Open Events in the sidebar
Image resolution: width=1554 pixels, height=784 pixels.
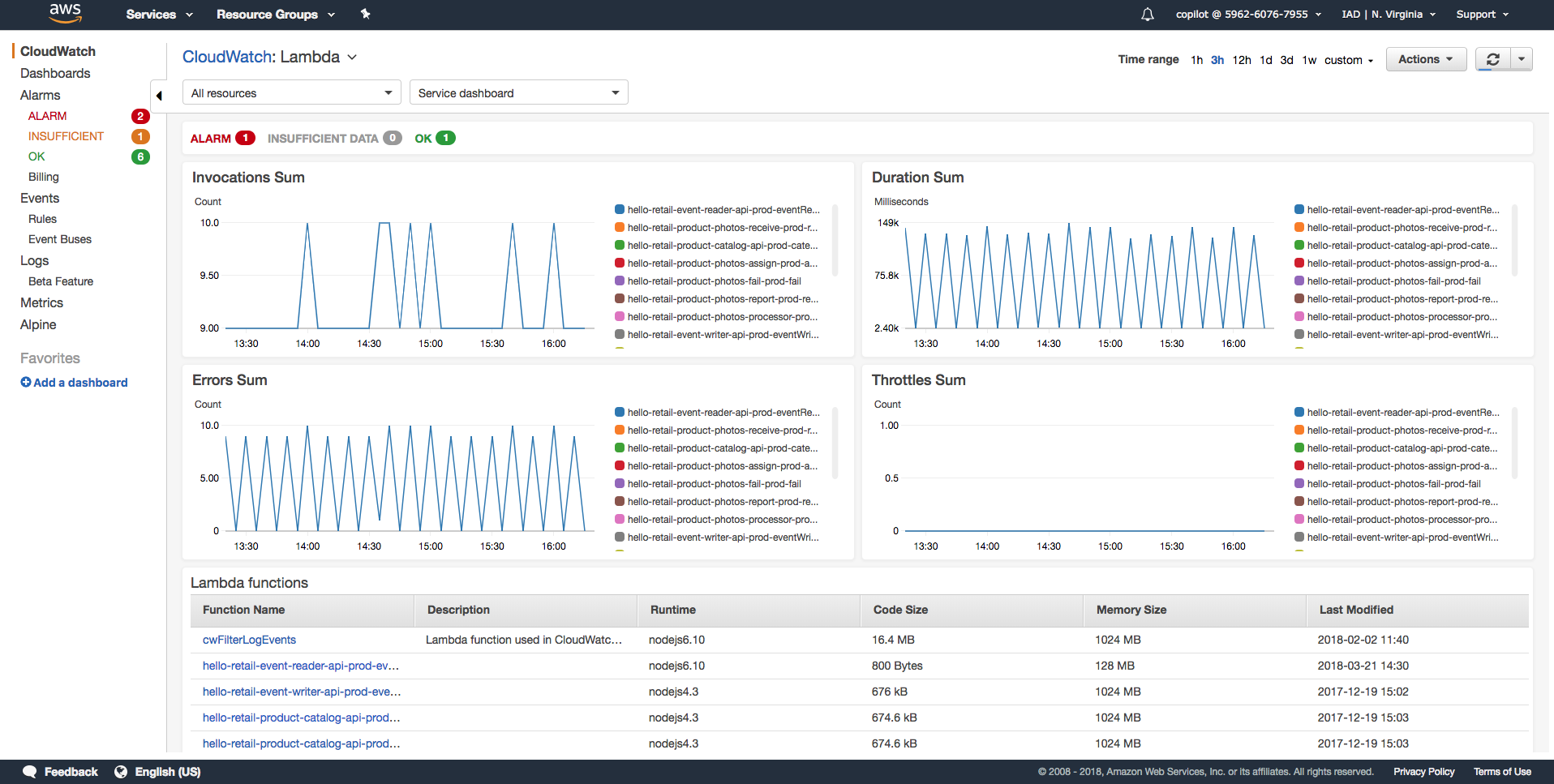coord(40,198)
